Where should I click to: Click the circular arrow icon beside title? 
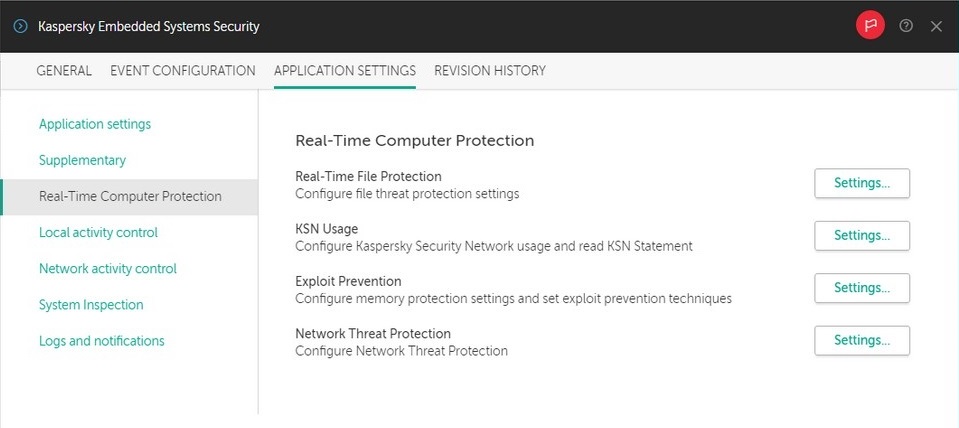click(x=21, y=26)
